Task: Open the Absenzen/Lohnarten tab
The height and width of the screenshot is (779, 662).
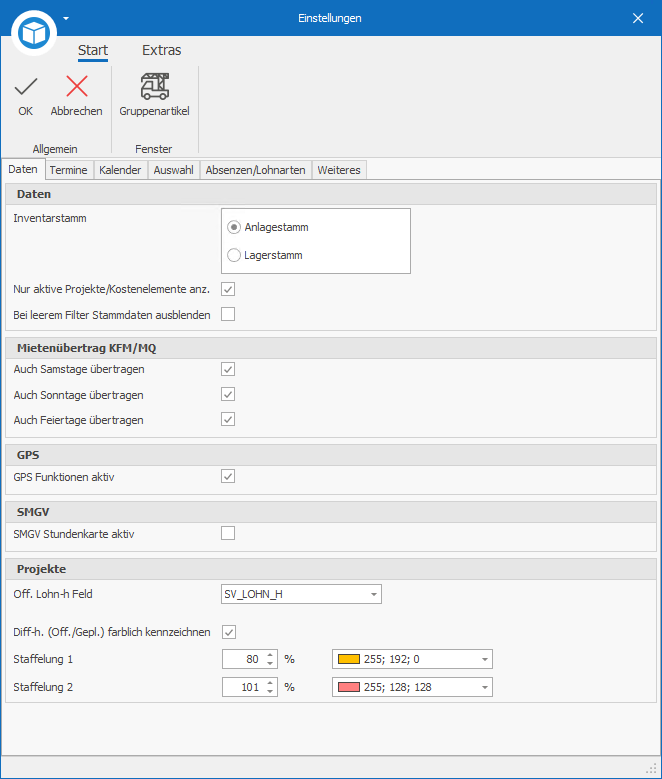Action: (x=255, y=170)
